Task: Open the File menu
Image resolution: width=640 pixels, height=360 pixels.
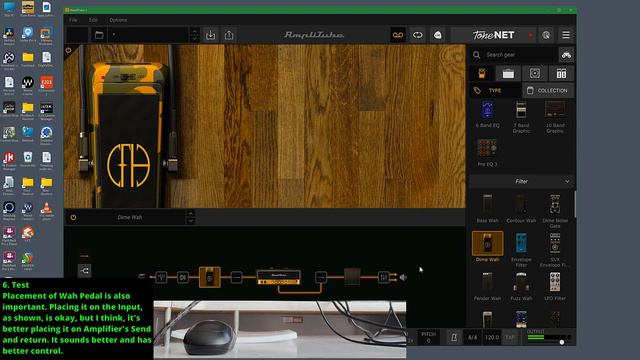Action: pos(73,20)
